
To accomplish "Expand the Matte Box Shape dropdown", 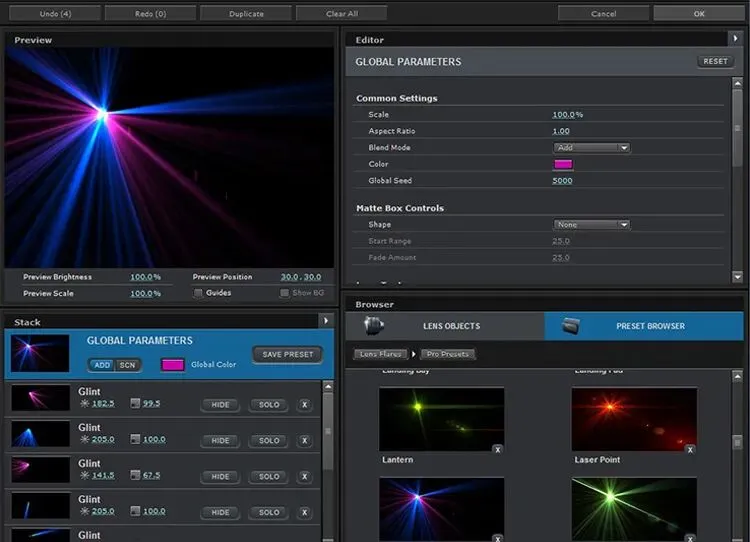I will click(591, 225).
